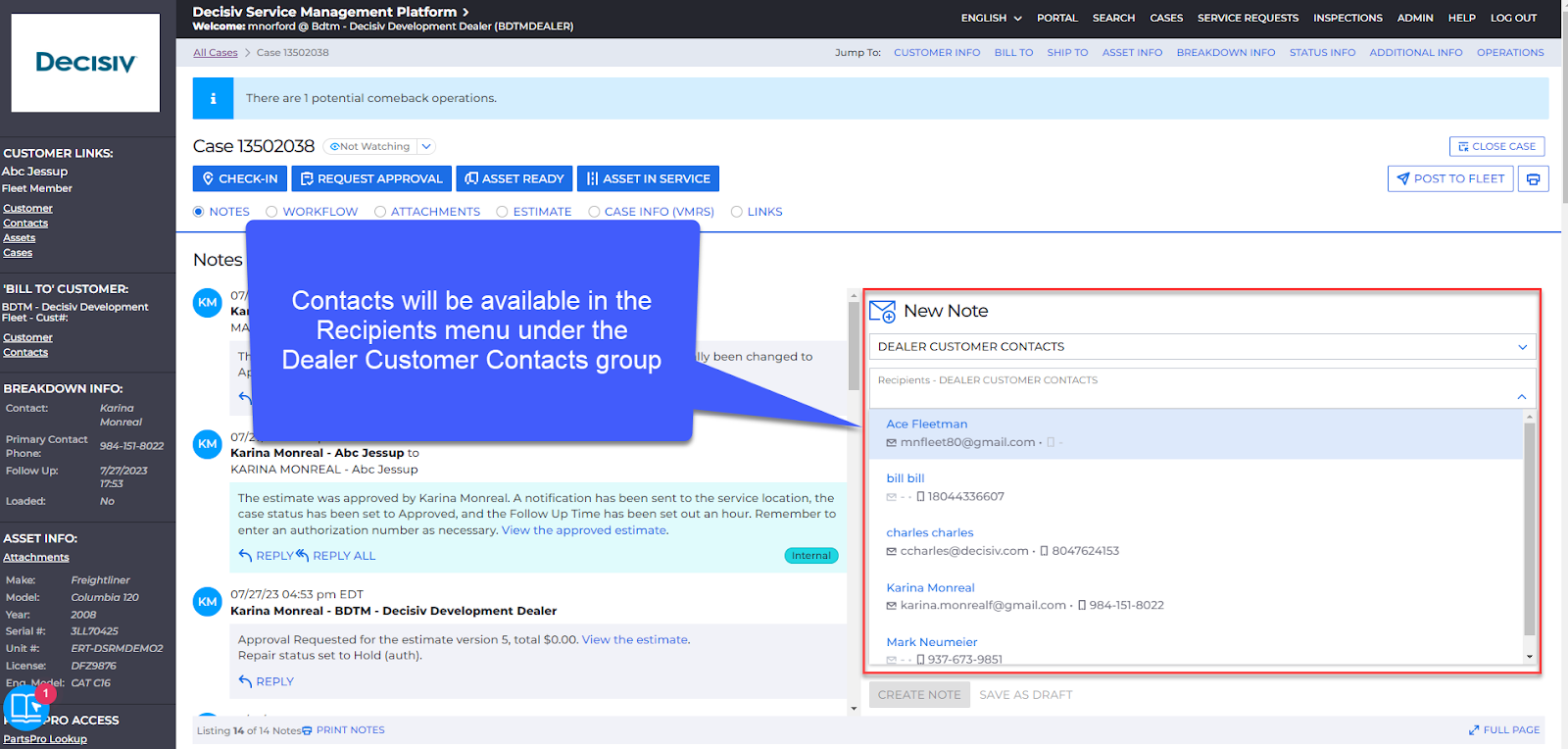Jump to Operations section
Viewport: 1568px width, 749px height.
[x=1510, y=53]
